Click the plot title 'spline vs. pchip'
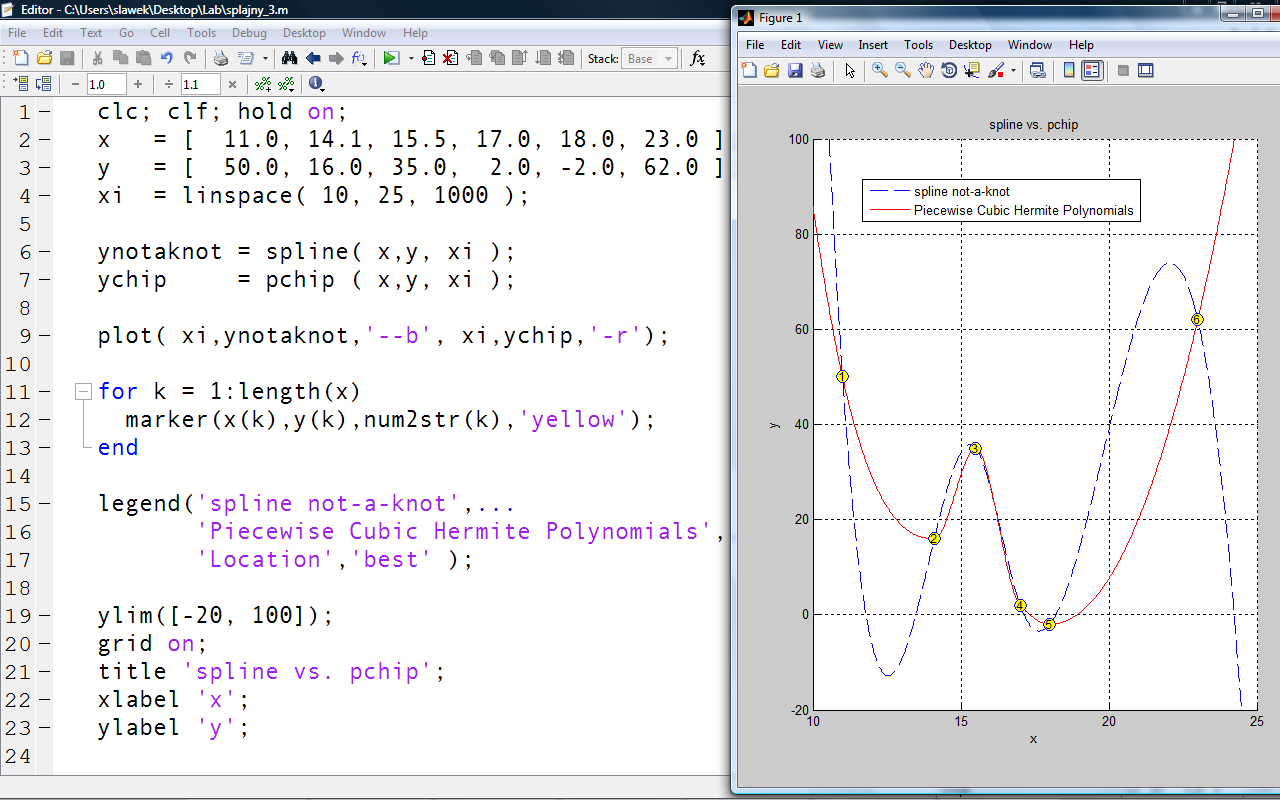 coord(1033,125)
